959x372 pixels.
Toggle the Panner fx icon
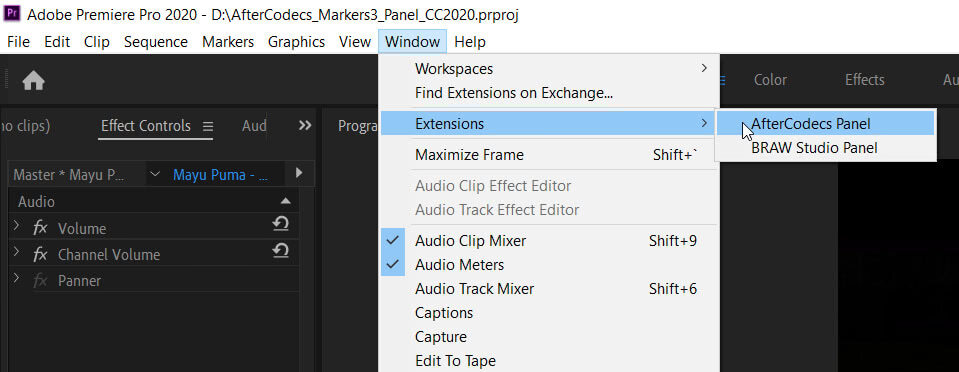pyautogui.click(x=40, y=281)
